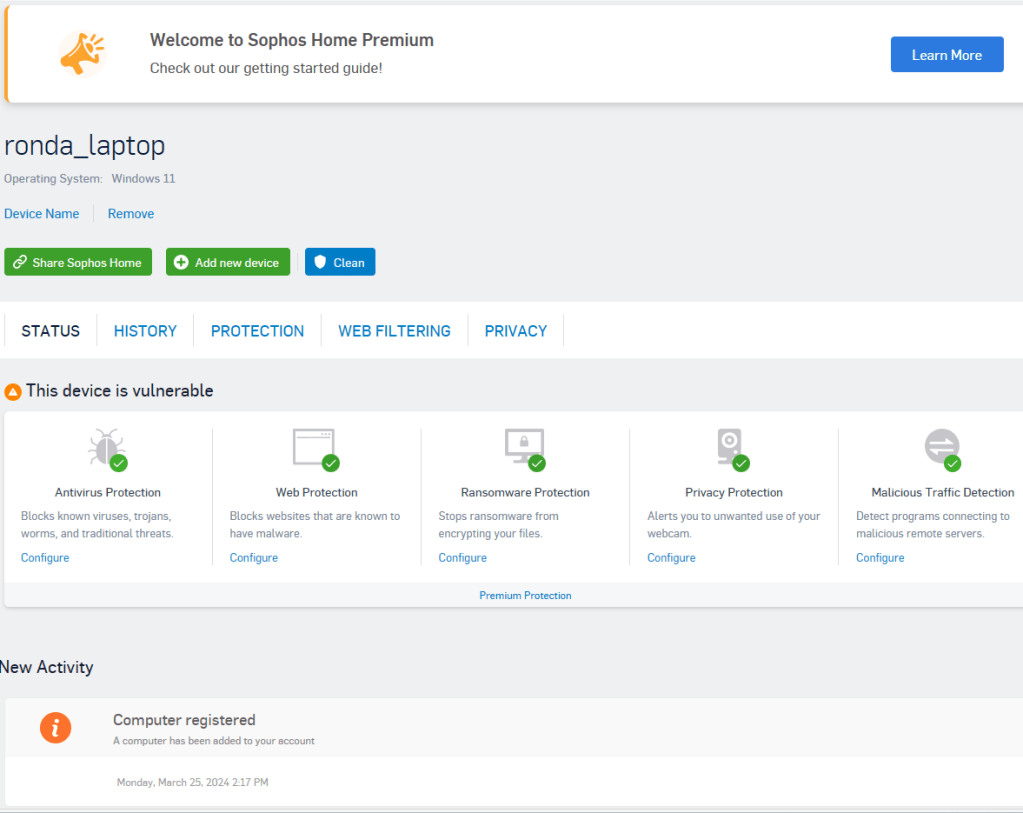Go to the PRIVACY tab
The image size is (1023, 813).
pos(515,331)
